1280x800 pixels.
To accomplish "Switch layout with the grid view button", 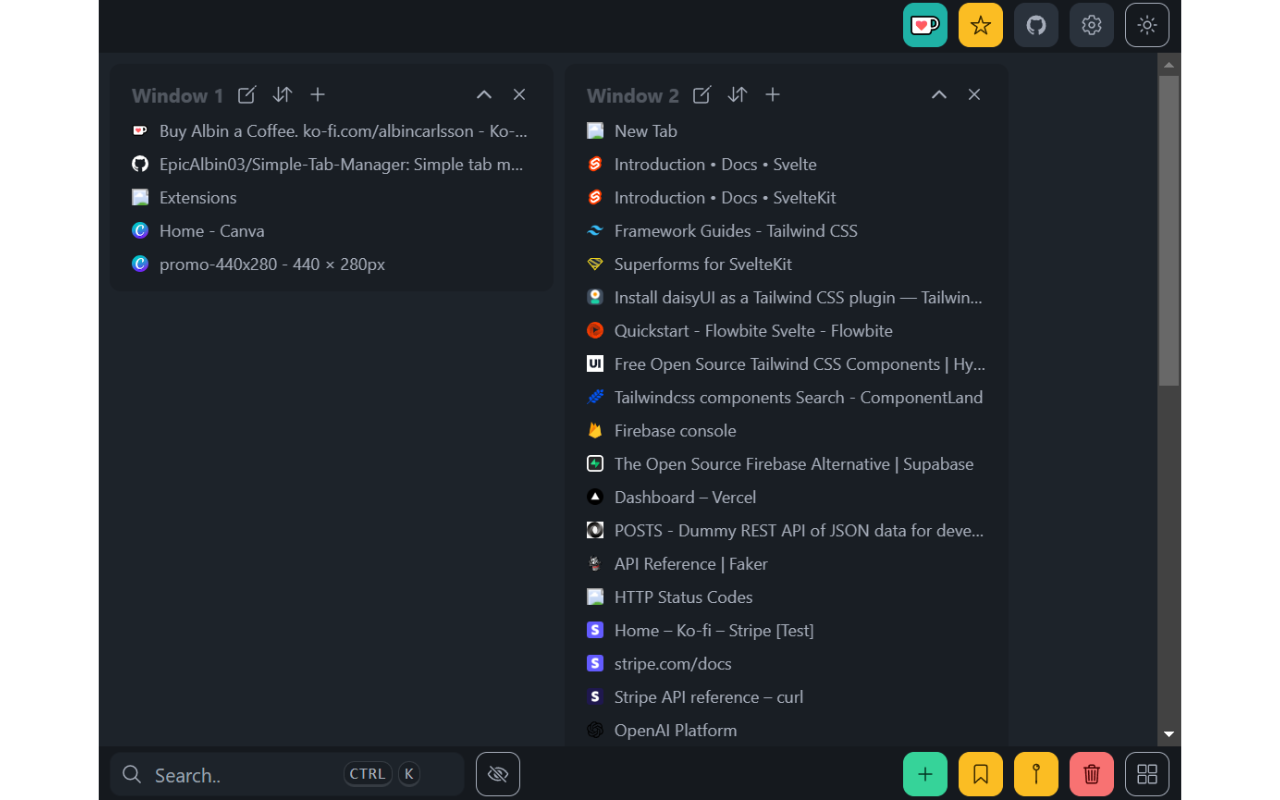I will 1147,774.
